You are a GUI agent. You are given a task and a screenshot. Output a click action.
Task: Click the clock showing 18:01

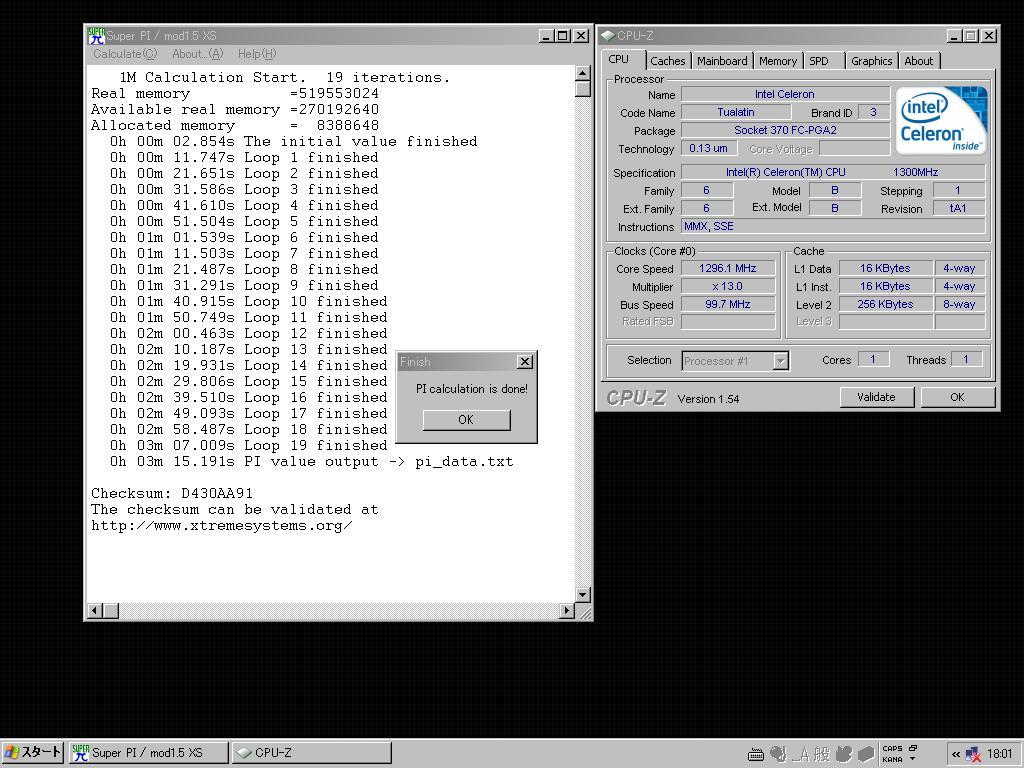point(999,754)
